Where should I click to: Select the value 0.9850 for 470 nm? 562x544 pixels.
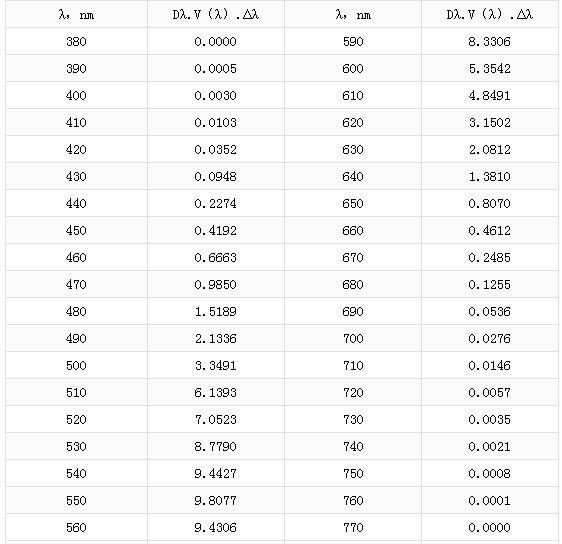tap(215, 285)
